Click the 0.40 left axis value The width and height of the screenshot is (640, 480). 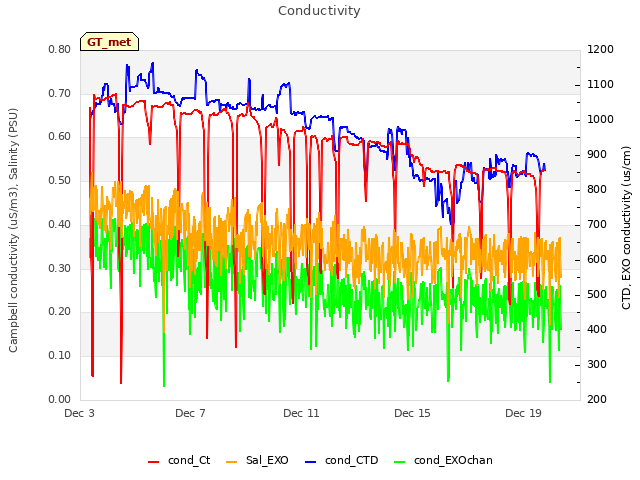[60, 224]
